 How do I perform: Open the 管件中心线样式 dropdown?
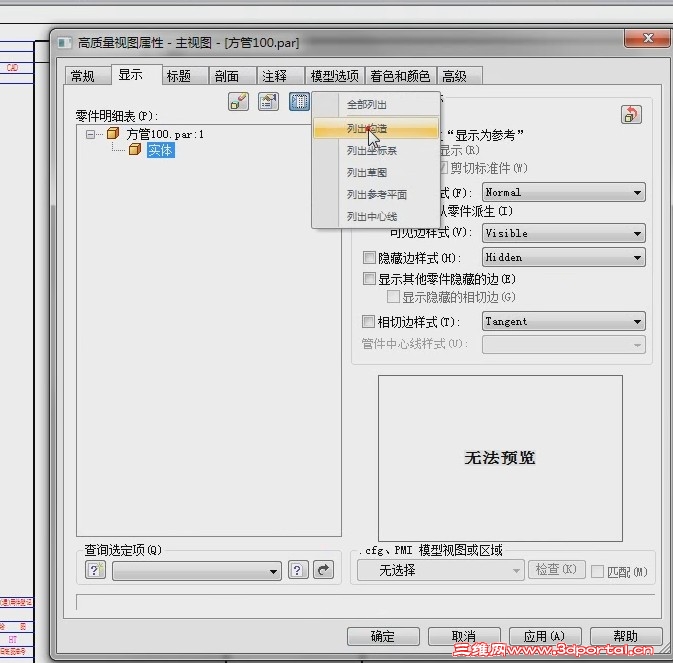click(564, 345)
